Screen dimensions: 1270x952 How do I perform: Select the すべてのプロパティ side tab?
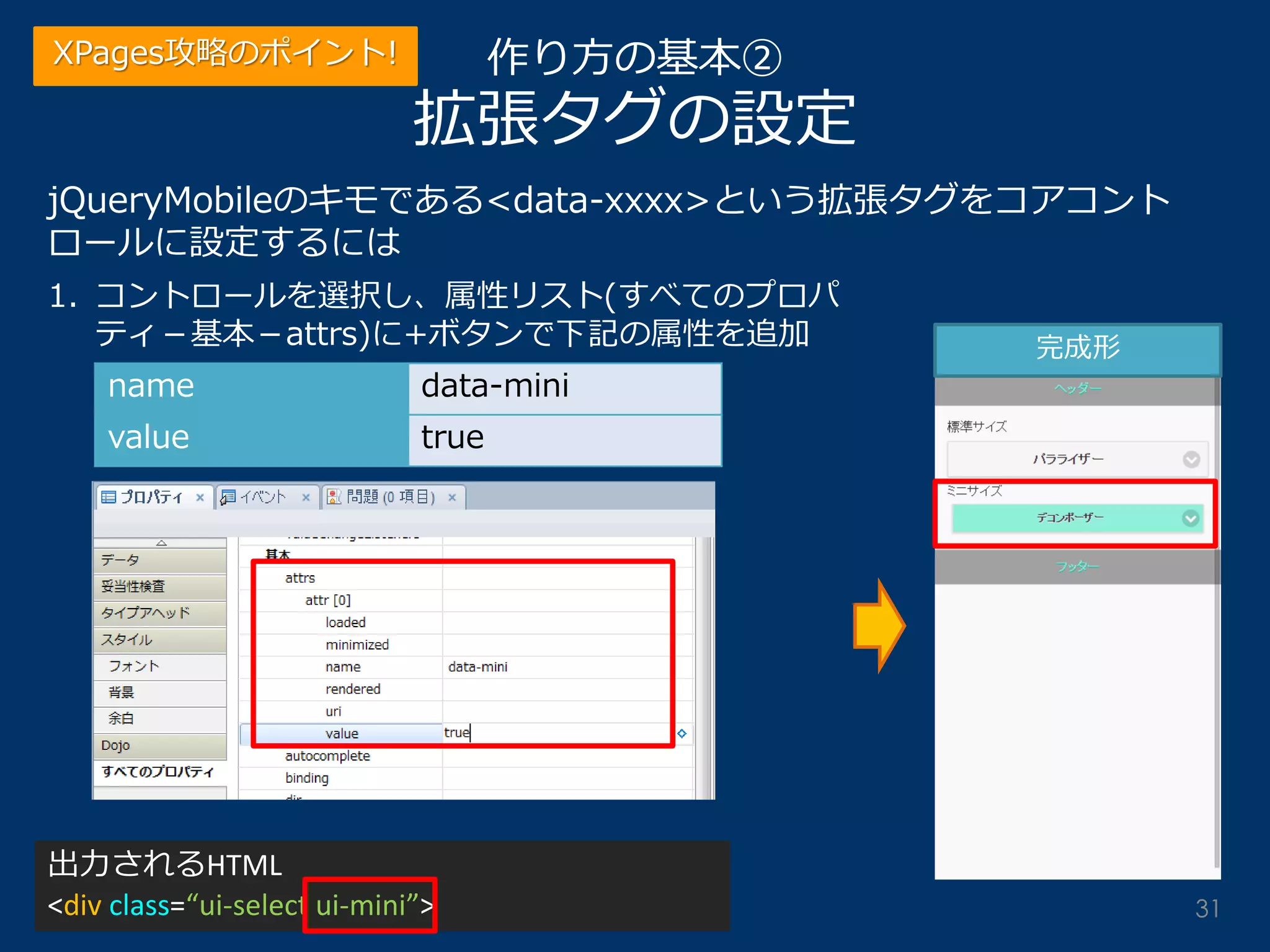[160, 772]
